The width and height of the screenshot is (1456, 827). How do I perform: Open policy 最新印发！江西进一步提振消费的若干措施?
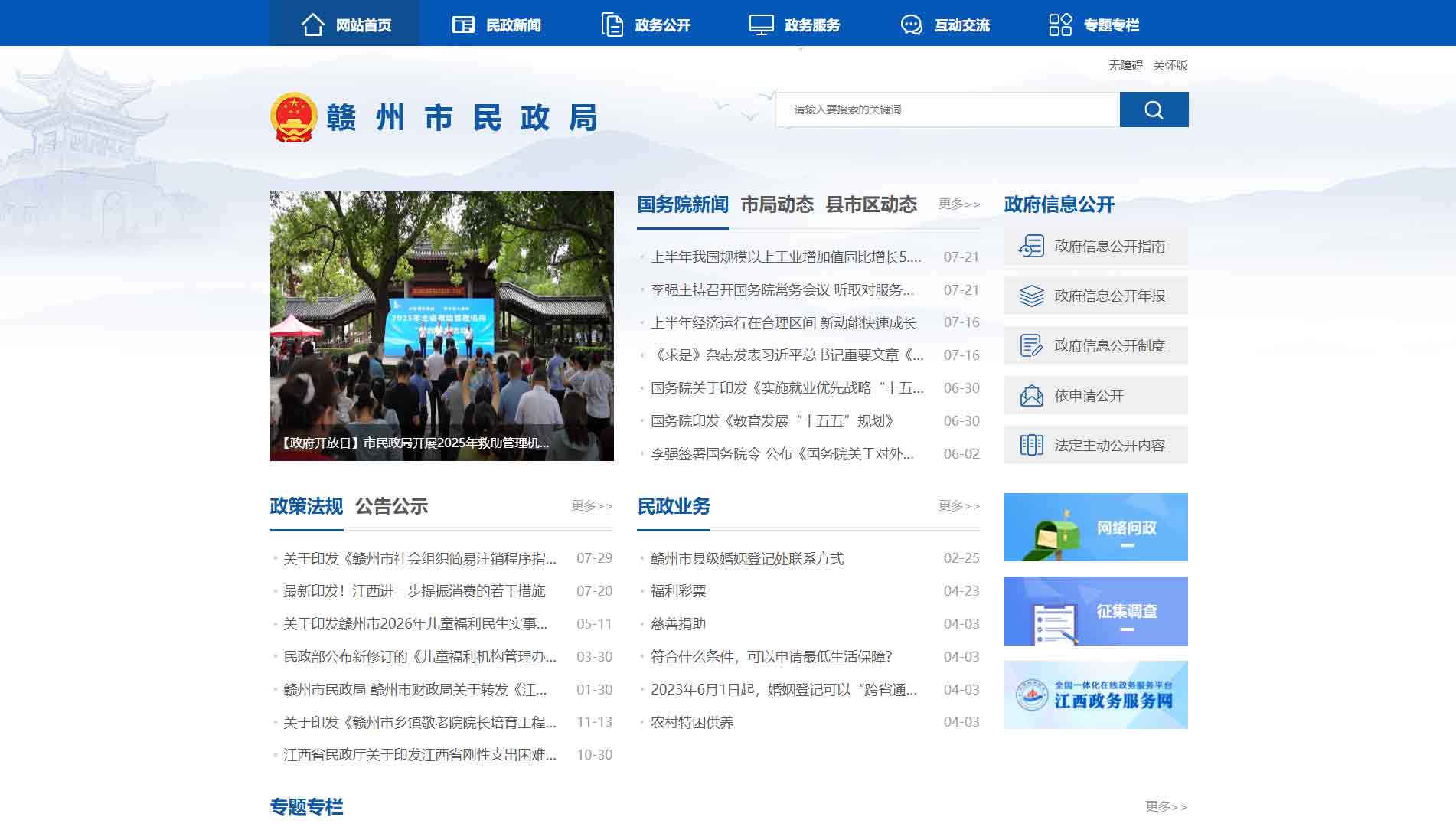414,591
